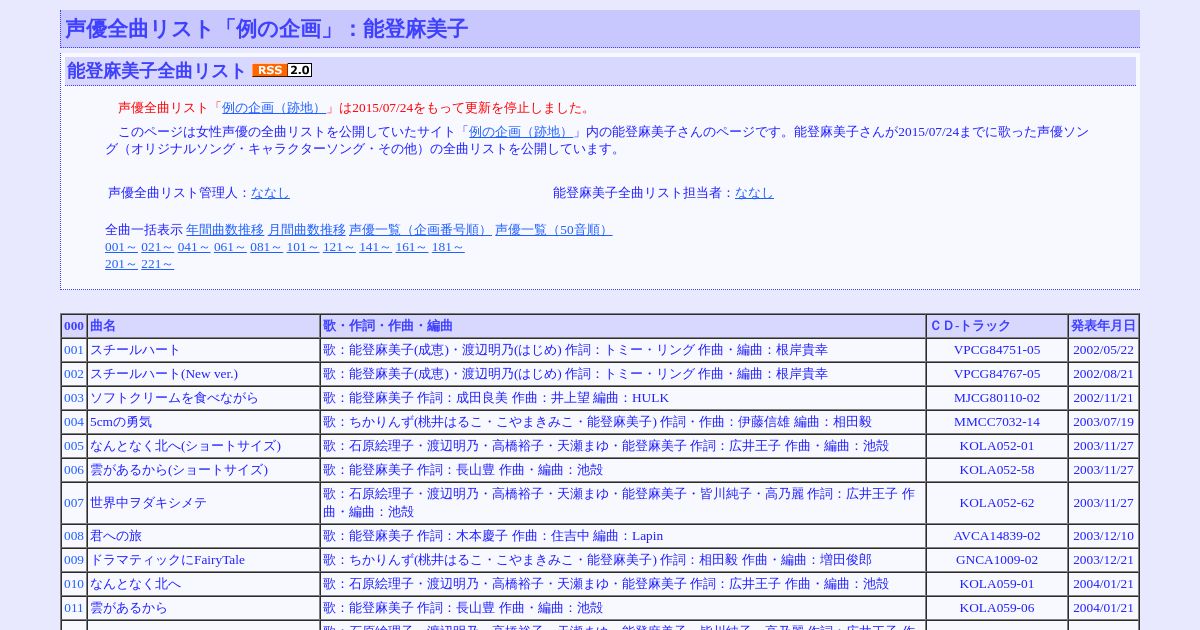Viewport: 1200px width, 630px height.
Task: Jump to songs 141～
Action: pyautogui.click(x=375, y=247)
